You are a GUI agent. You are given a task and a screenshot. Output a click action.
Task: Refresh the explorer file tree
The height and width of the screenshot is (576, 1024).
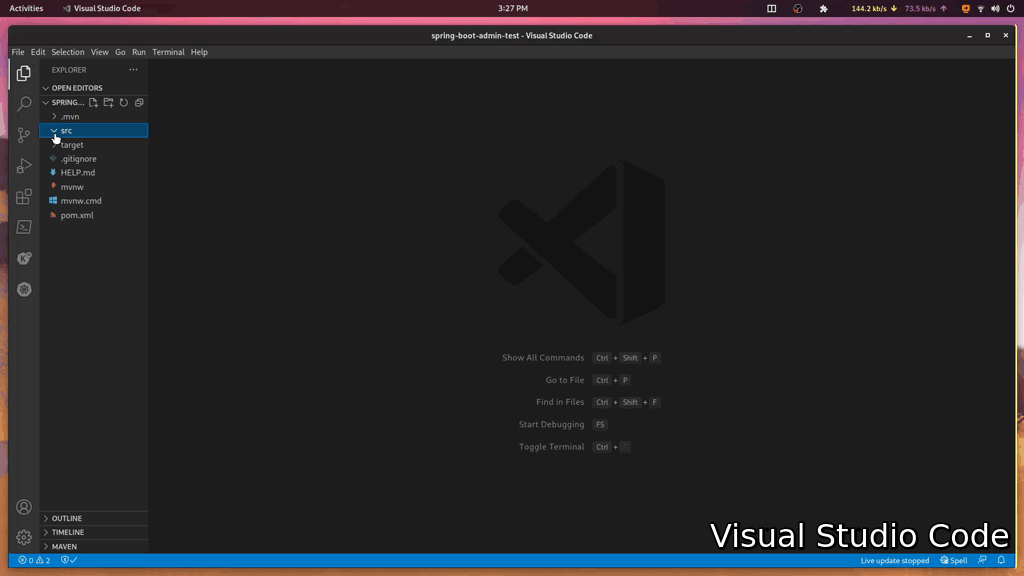coord(124,102)
